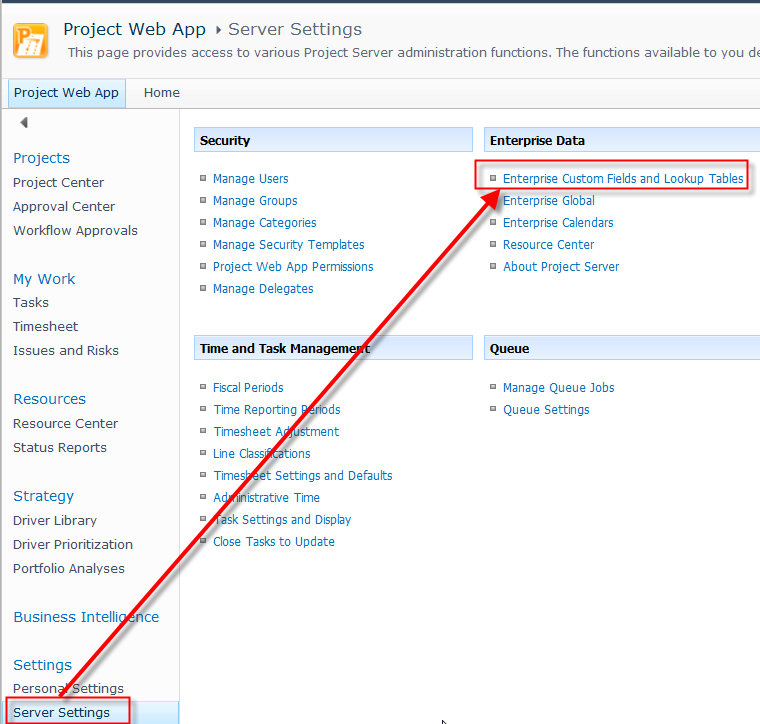Switch to the Home tab
Viewport: 760px width, 724px height.
pyautogui.click(x=161, y=93)
